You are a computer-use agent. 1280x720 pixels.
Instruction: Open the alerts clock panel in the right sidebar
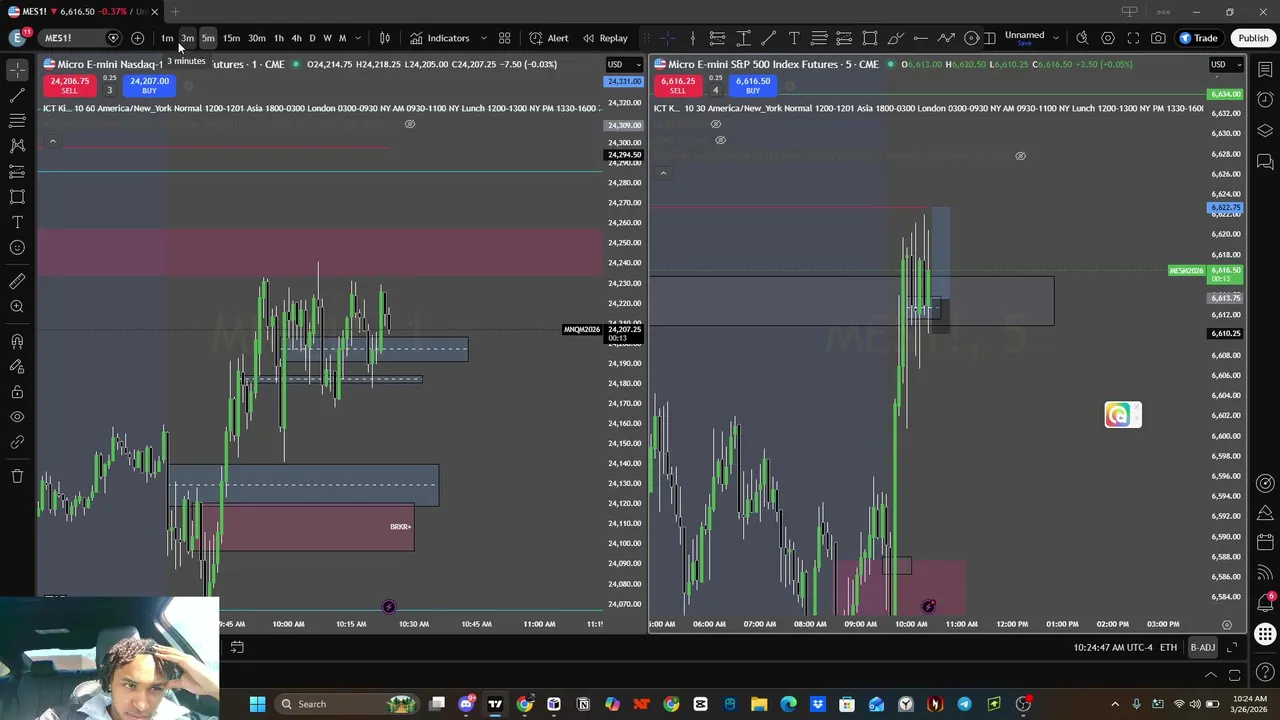point(1265,99)
